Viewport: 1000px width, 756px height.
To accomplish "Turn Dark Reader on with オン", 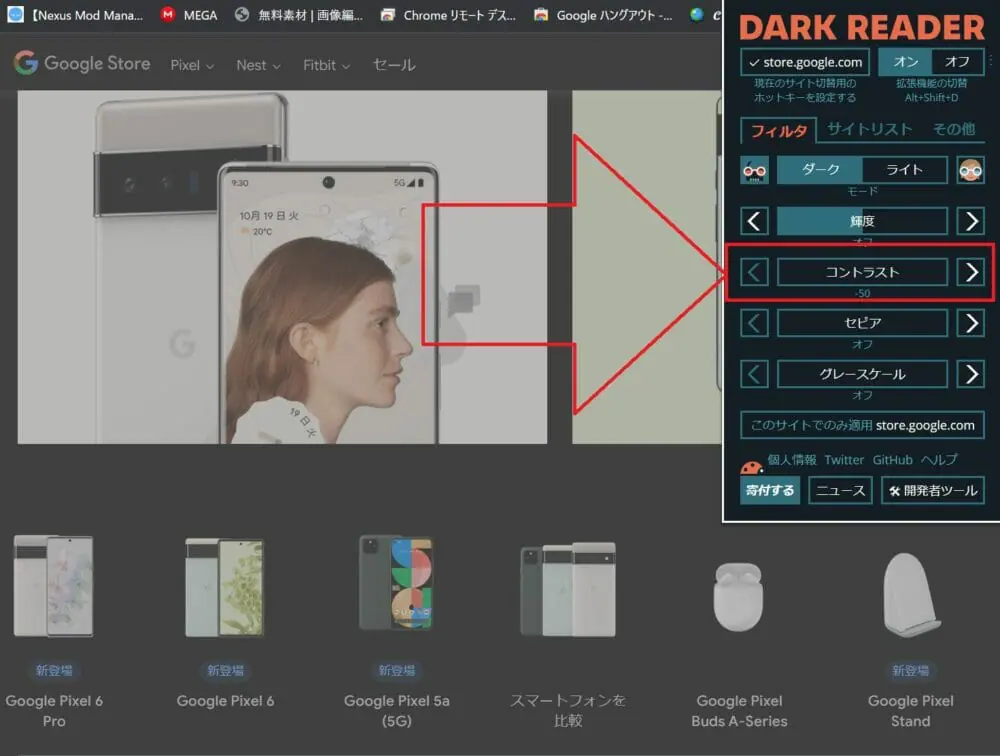I will [904, 62].
